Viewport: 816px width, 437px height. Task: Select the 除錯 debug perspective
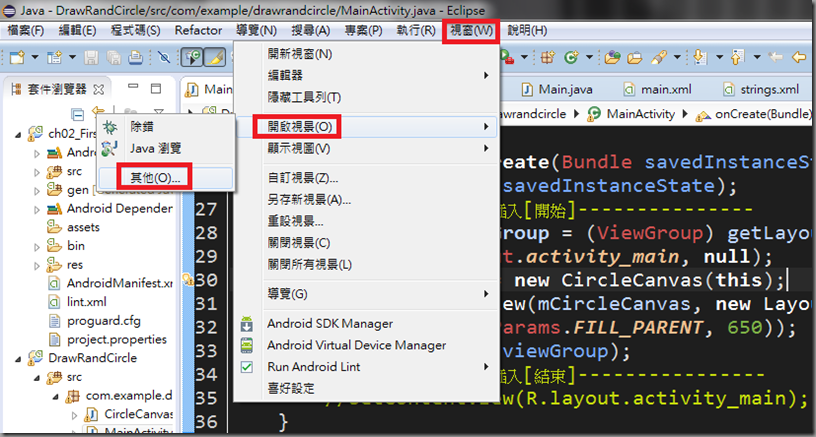tap(165, 126)
